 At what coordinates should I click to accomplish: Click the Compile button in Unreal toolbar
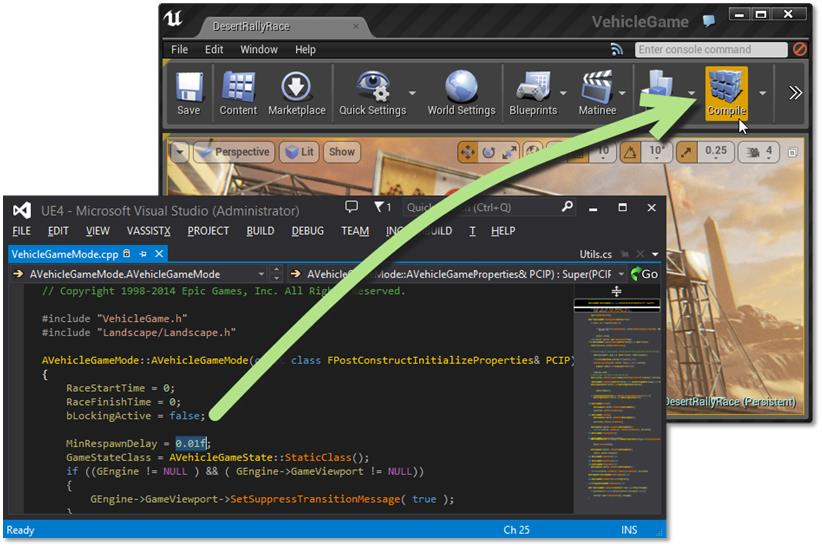[727, 93]
